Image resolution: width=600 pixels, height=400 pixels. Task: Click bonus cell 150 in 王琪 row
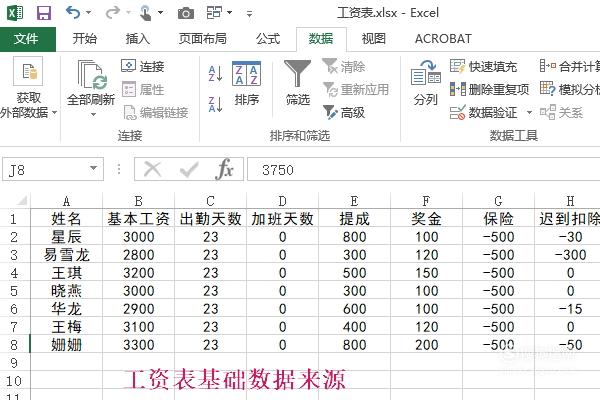426,273
